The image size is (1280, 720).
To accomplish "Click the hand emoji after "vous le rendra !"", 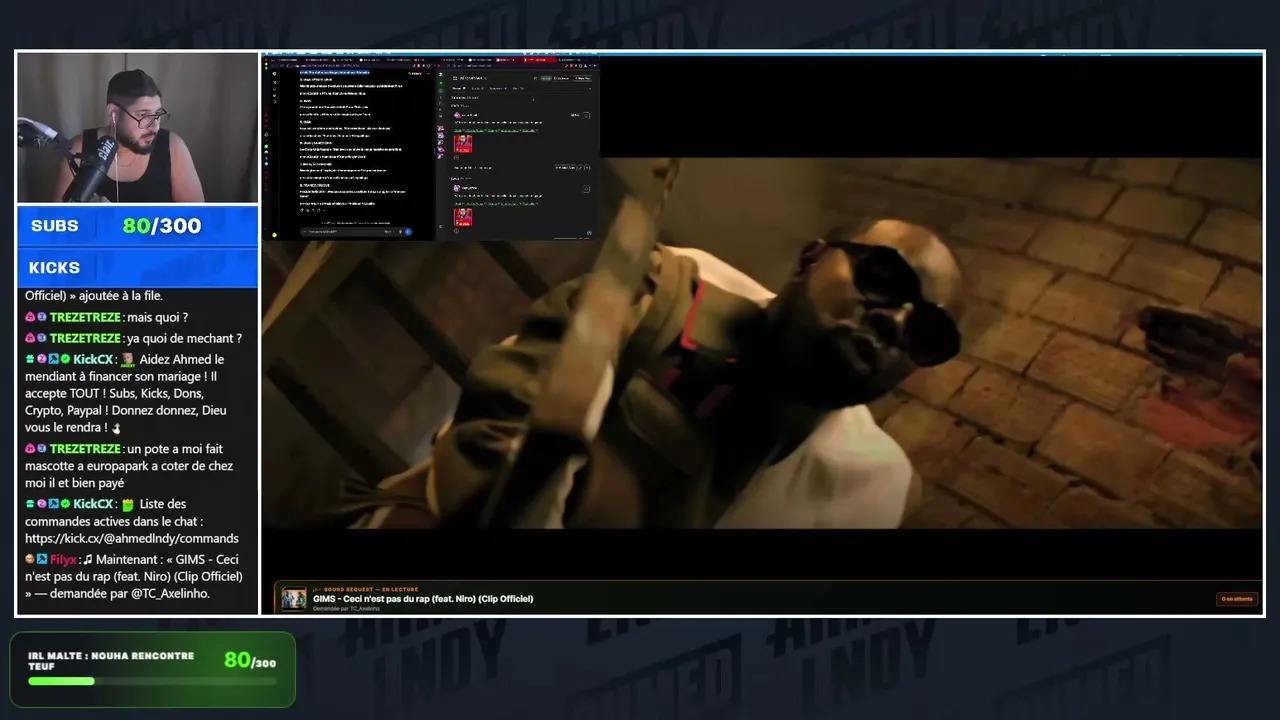I will (116, 428).
